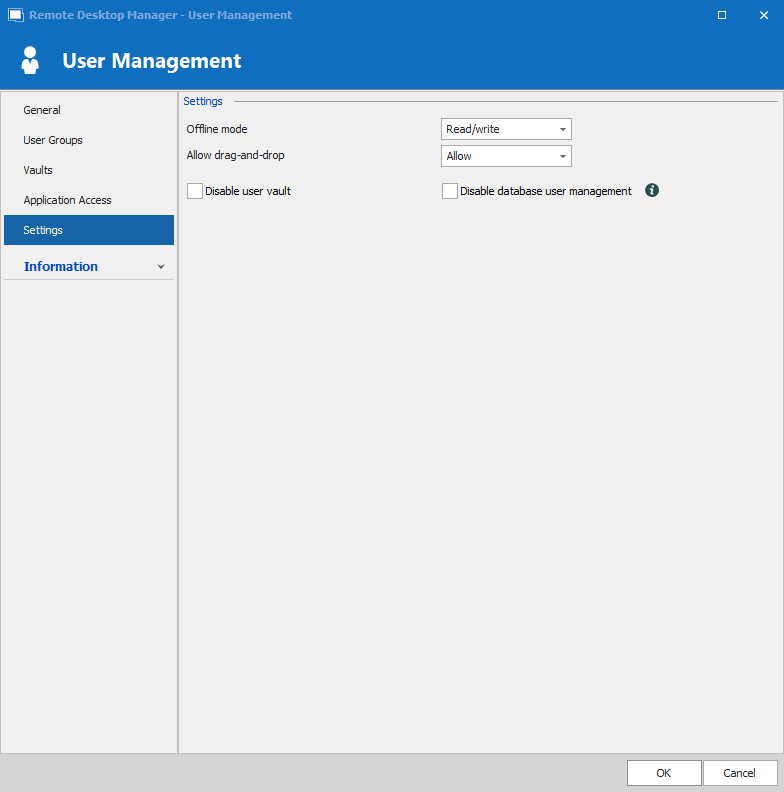Screen dimensions: 784x792
Task: Click the Information section heading text
Action: click(x=61, y=267)
